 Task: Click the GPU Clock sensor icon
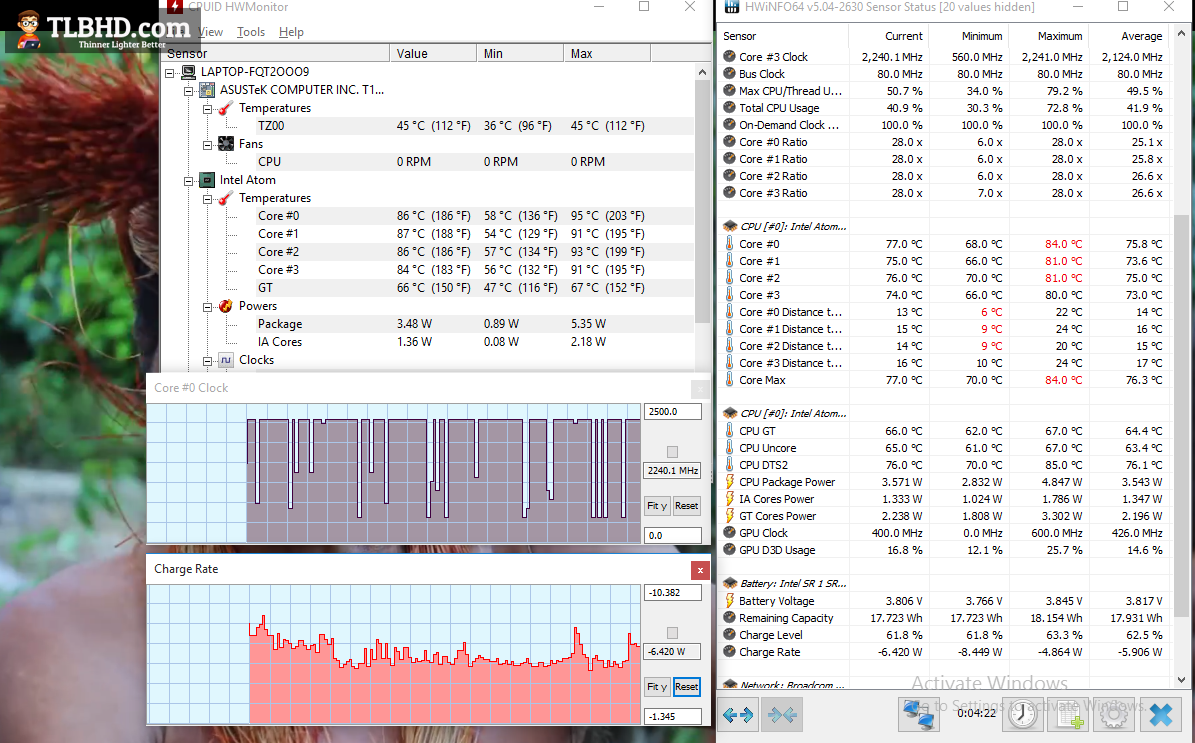[x=729, y=533]
